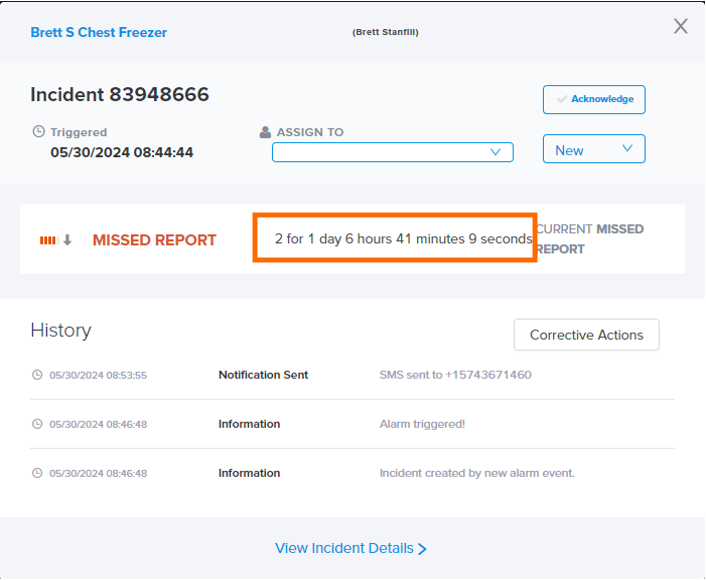Click the MISSED REPORT red label

[x=154, y=240]
